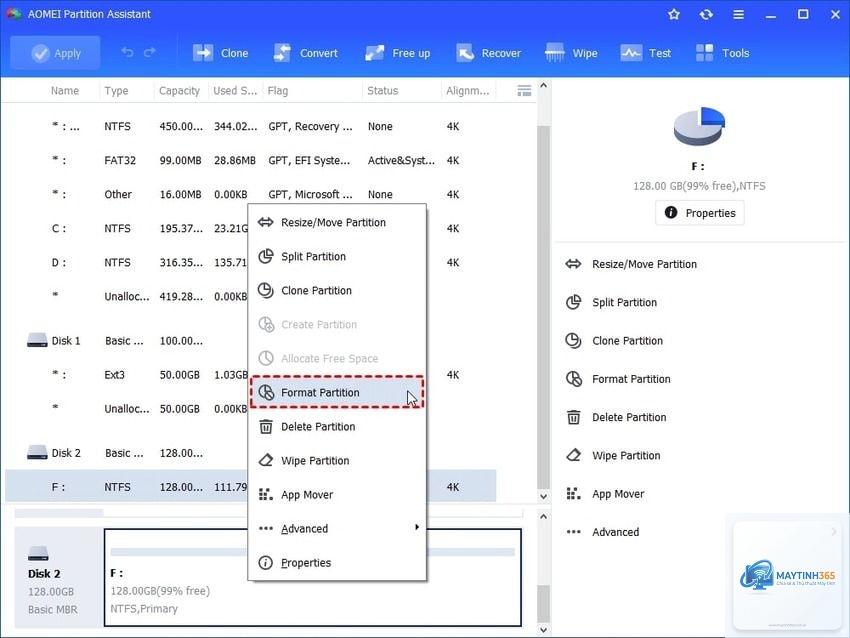Click the Disk 2 icon in disk map
Screen dimensions: 850x638
click(38, 553)
